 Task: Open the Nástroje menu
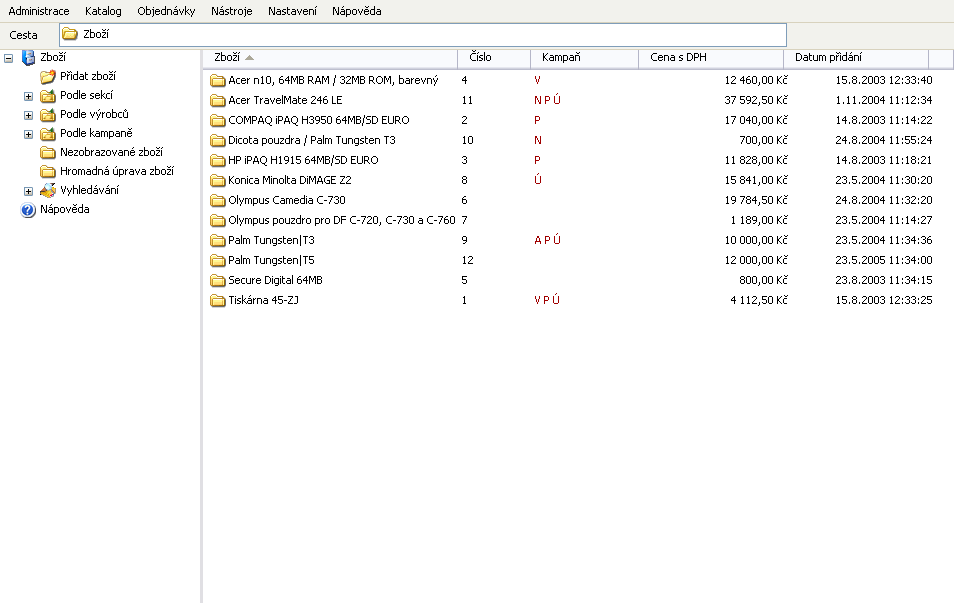[x=232, y=11]
